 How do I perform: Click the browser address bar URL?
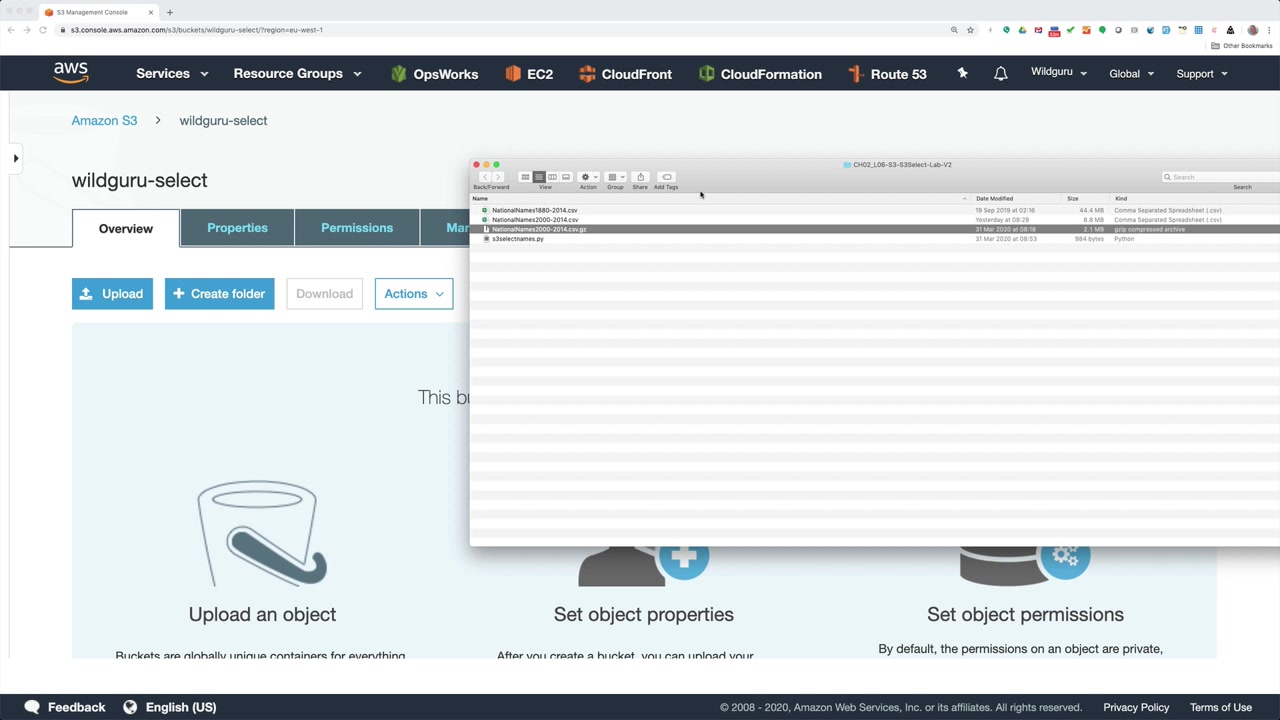[197, 30]
